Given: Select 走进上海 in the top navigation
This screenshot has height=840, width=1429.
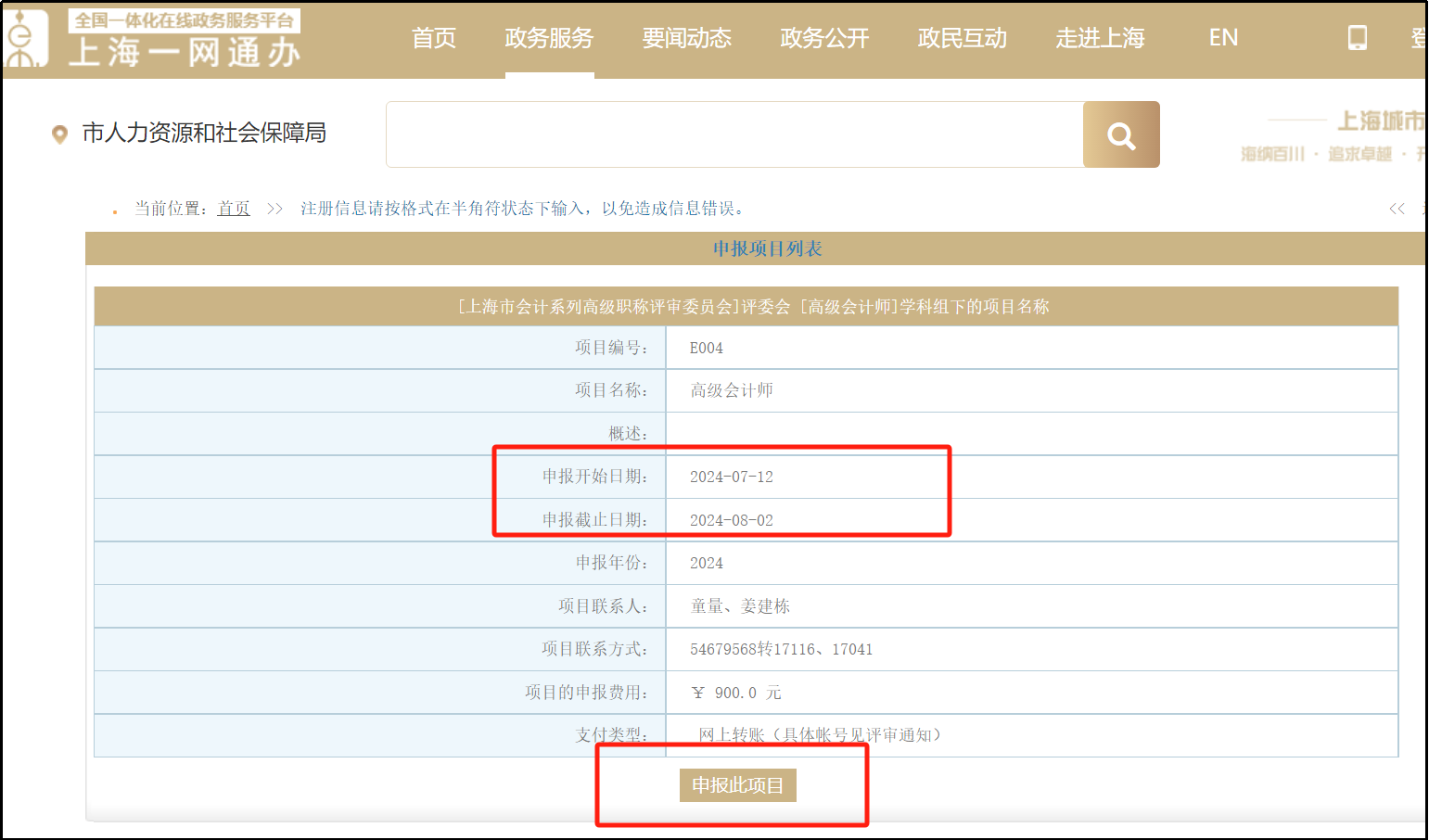Looking at the screenshot, I should coord(1100,38).
